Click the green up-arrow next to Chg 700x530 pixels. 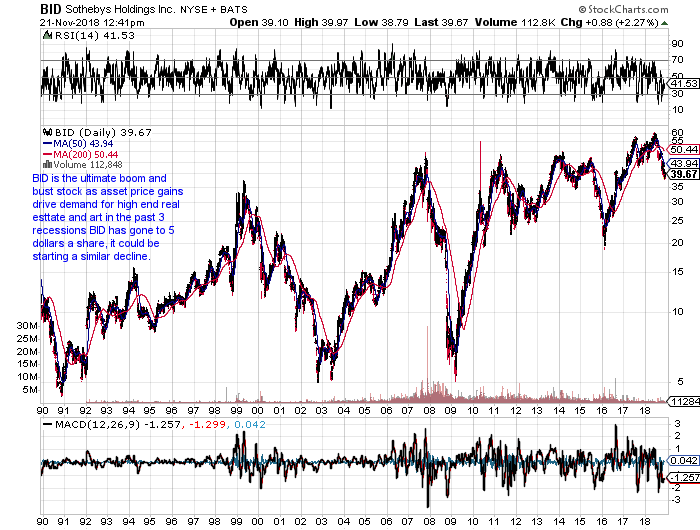[664, 23]
